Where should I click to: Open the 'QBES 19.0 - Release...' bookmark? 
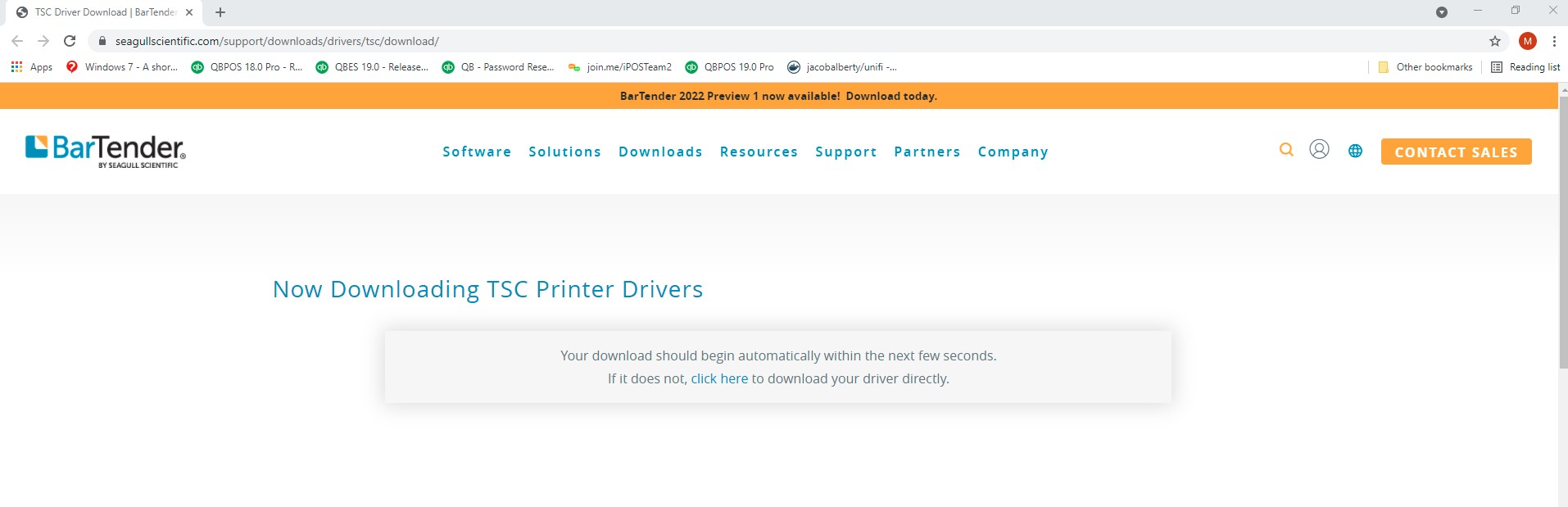coord(372,67)
